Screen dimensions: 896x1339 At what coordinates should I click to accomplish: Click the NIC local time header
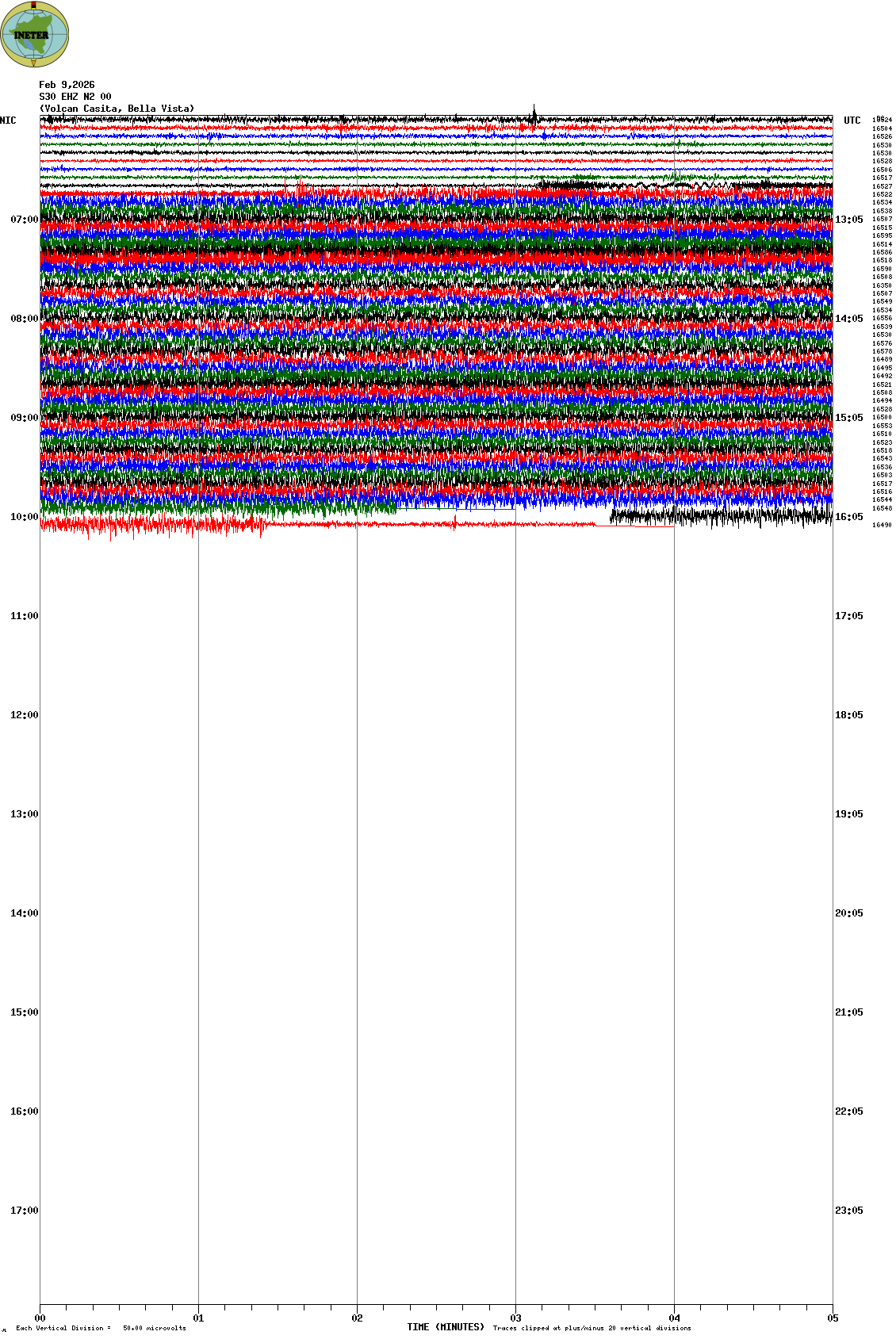tap(9, 121)
